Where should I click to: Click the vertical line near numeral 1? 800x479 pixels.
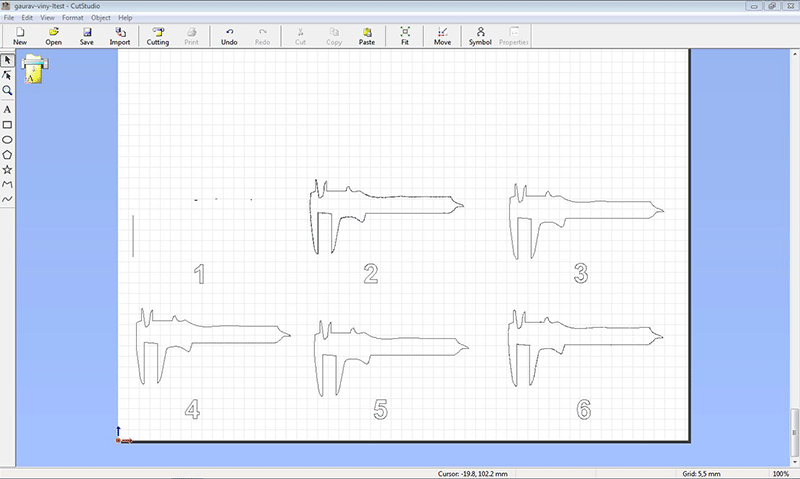click(133, 236)
